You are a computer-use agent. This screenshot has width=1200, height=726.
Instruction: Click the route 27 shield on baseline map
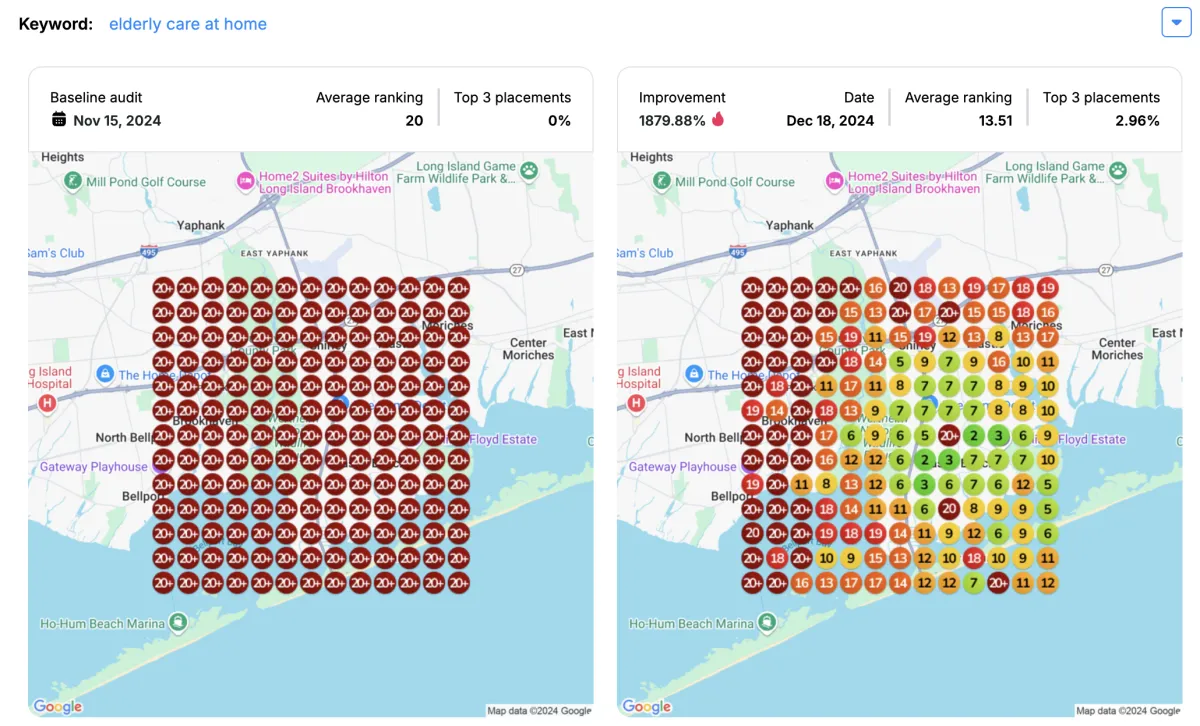[x=517, y=270]
